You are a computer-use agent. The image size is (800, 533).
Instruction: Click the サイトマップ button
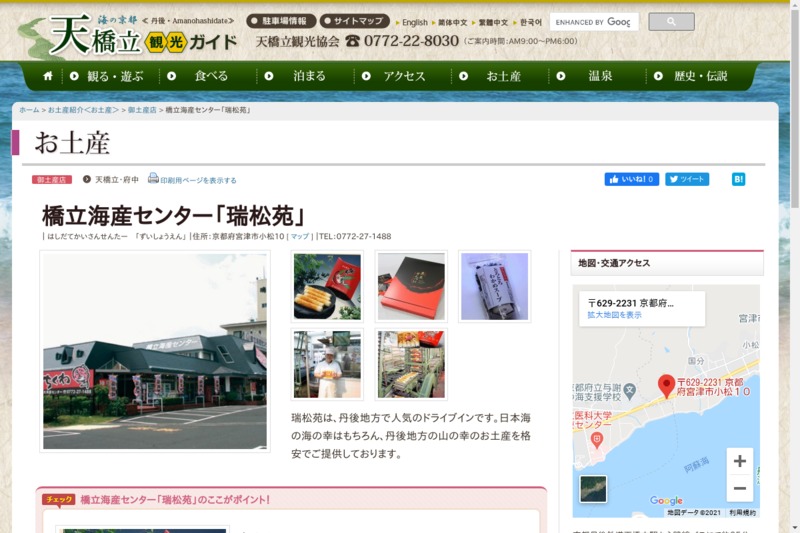coord(354,21)
